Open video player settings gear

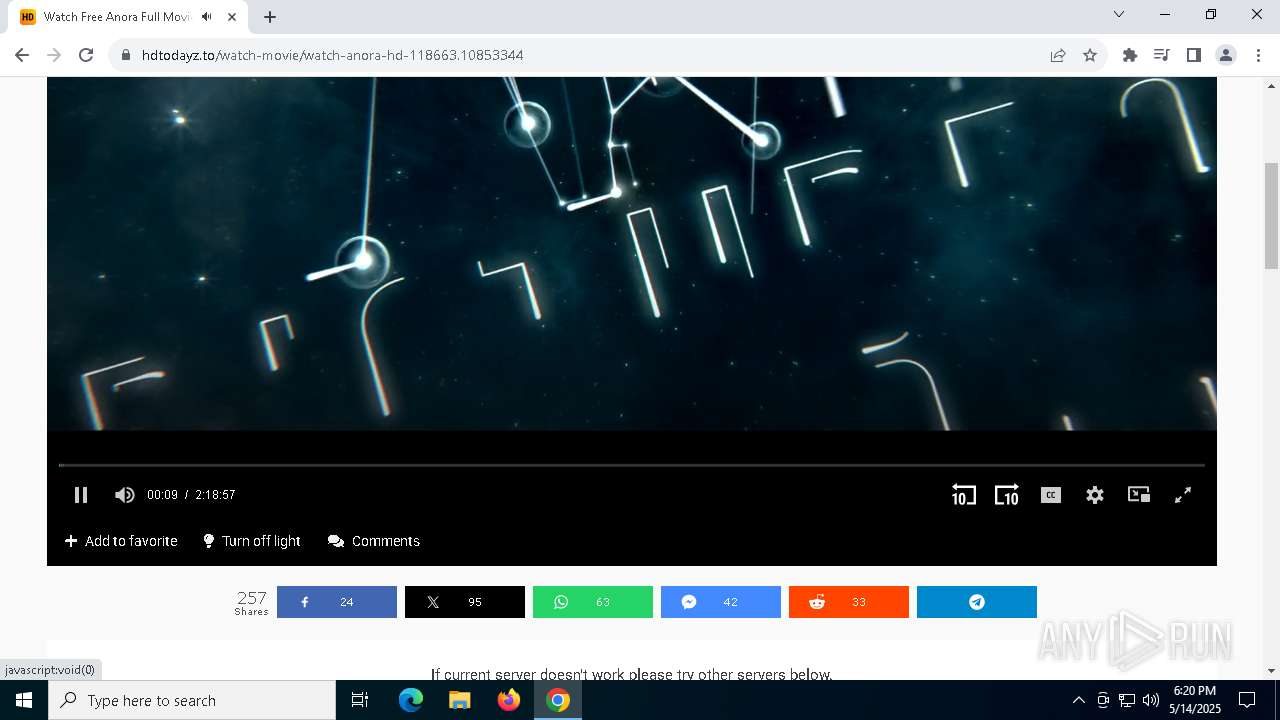click(x=1095, y=495)
